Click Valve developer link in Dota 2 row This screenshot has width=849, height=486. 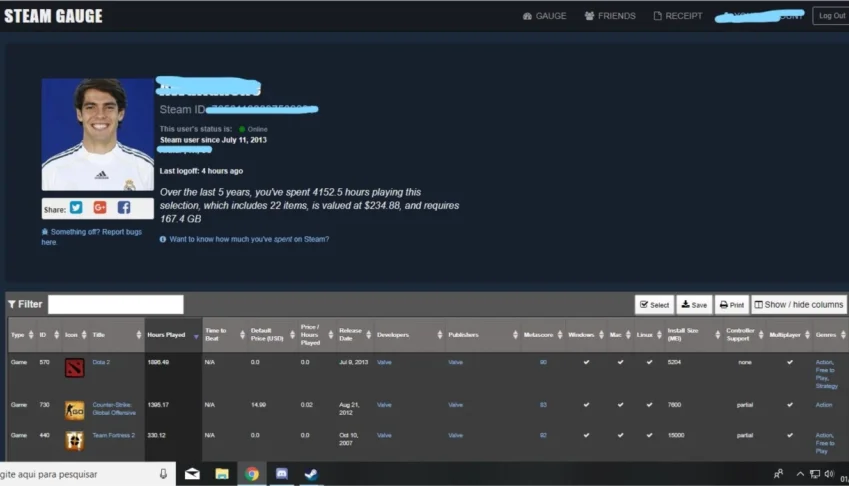384,362
